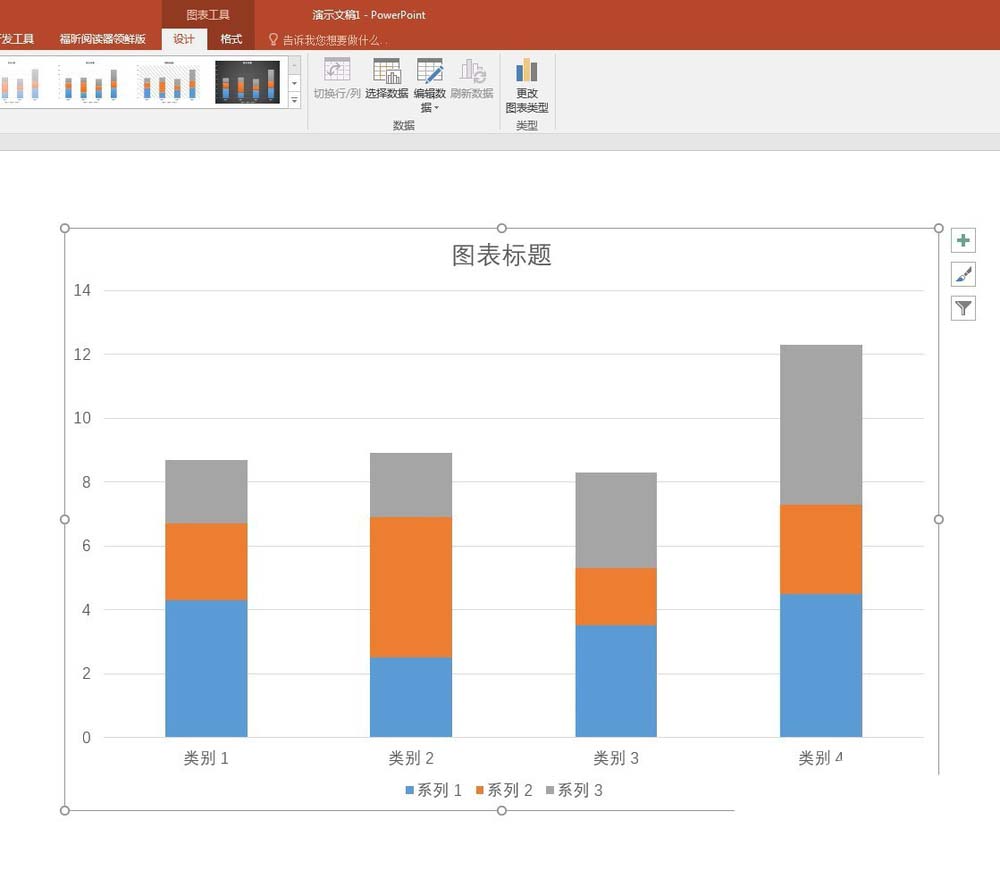Select the orange 系列 2 legend entry

click(504, 790)
